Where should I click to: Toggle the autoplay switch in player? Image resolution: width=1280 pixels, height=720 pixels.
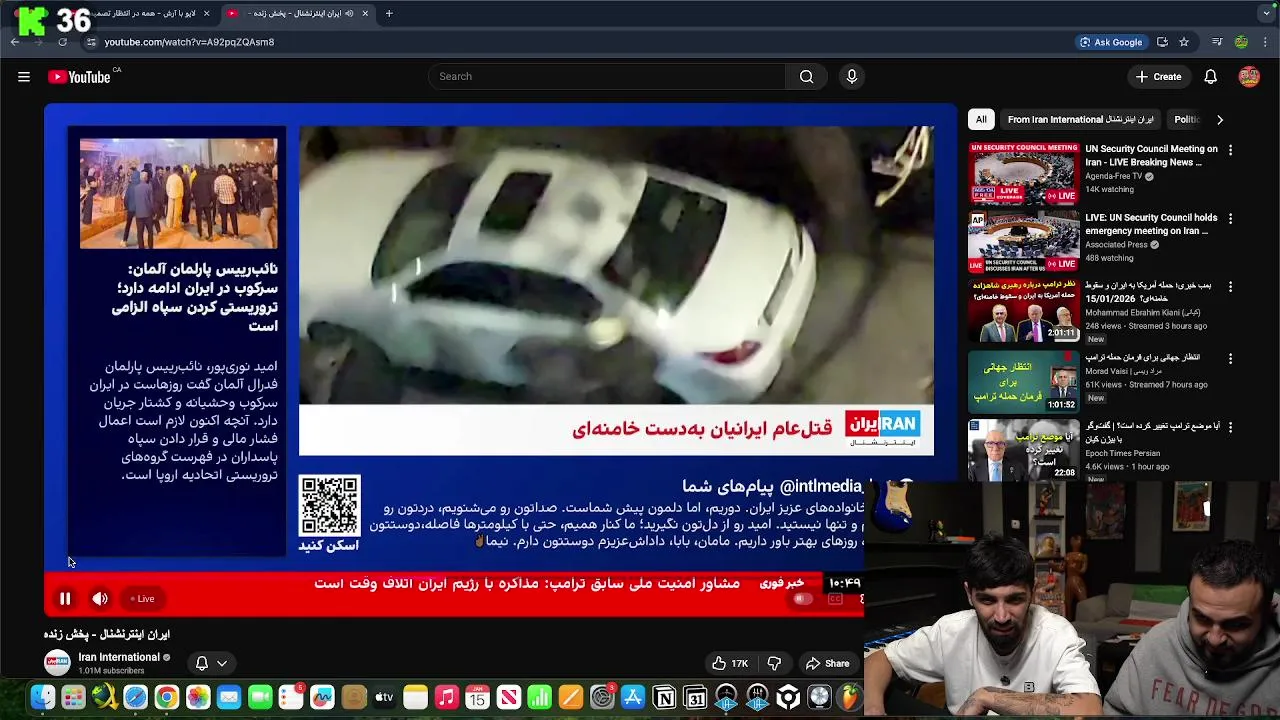802,599
